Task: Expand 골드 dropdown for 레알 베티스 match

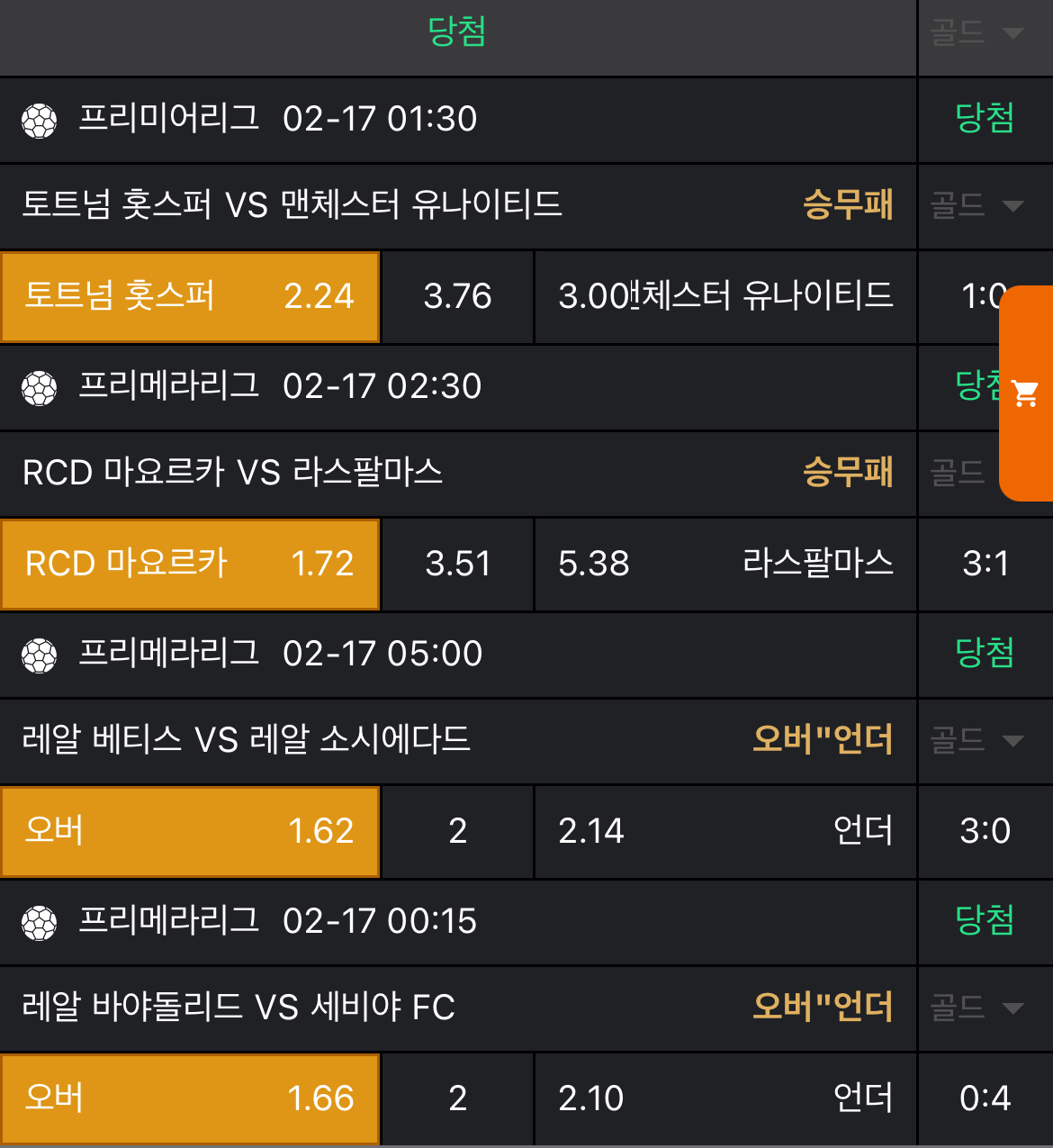Action: 977,740
